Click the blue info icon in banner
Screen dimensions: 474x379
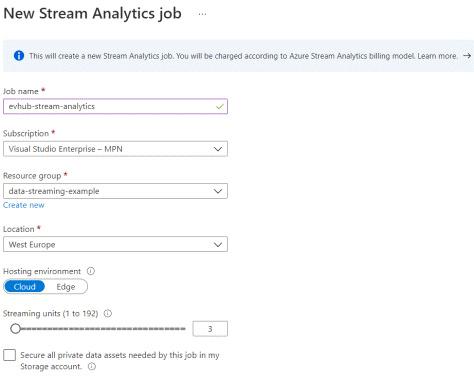(19, 56)
